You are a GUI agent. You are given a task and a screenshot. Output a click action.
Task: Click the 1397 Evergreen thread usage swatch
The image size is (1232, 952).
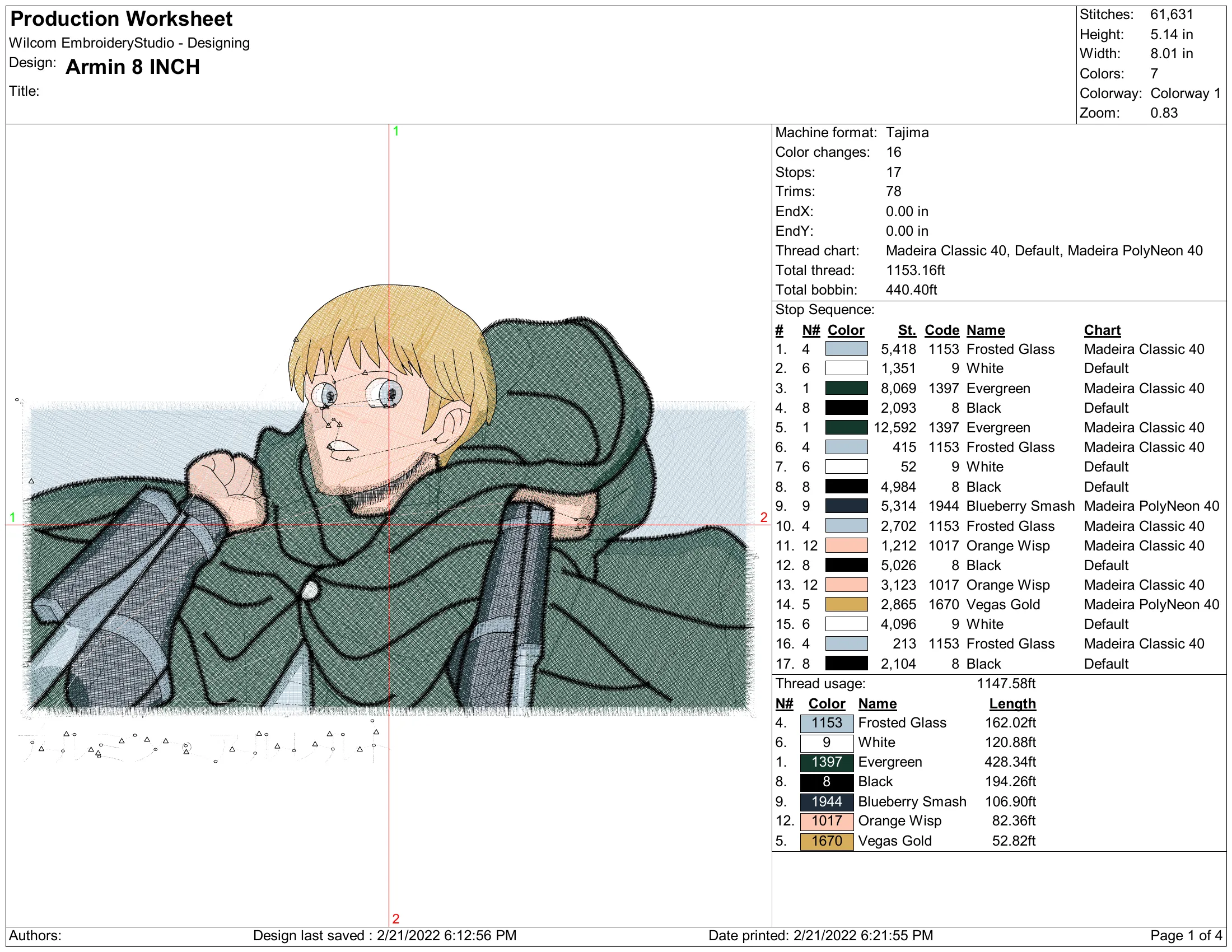[x=827, y=763]
